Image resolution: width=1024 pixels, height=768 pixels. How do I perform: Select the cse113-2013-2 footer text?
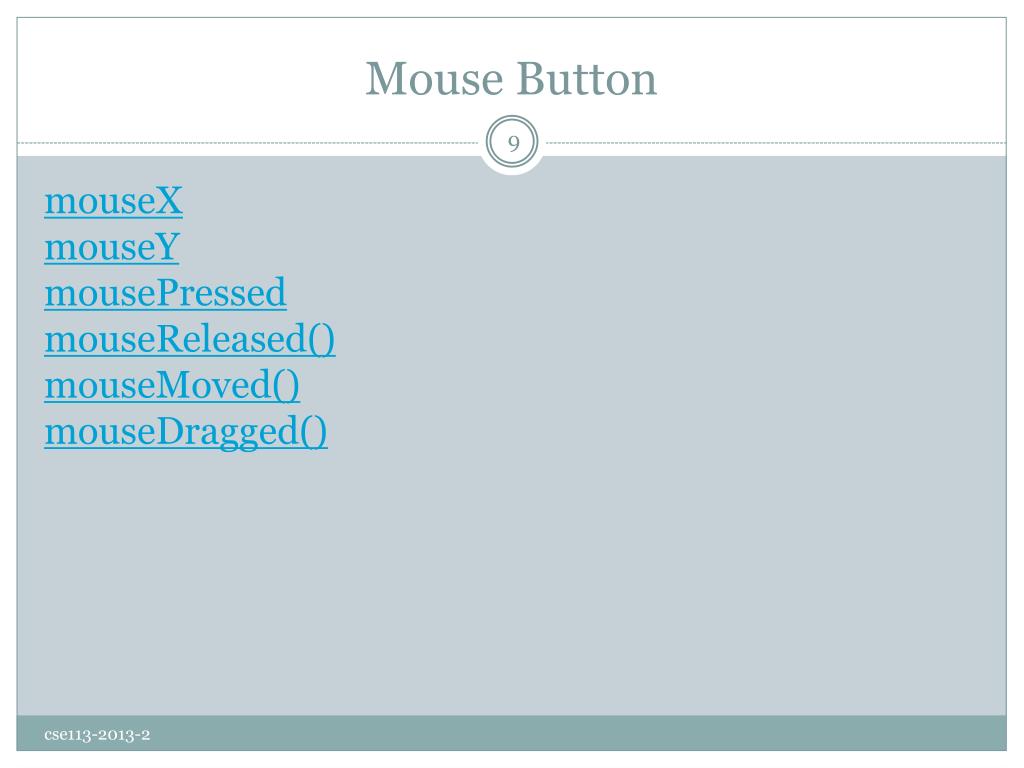97,735
